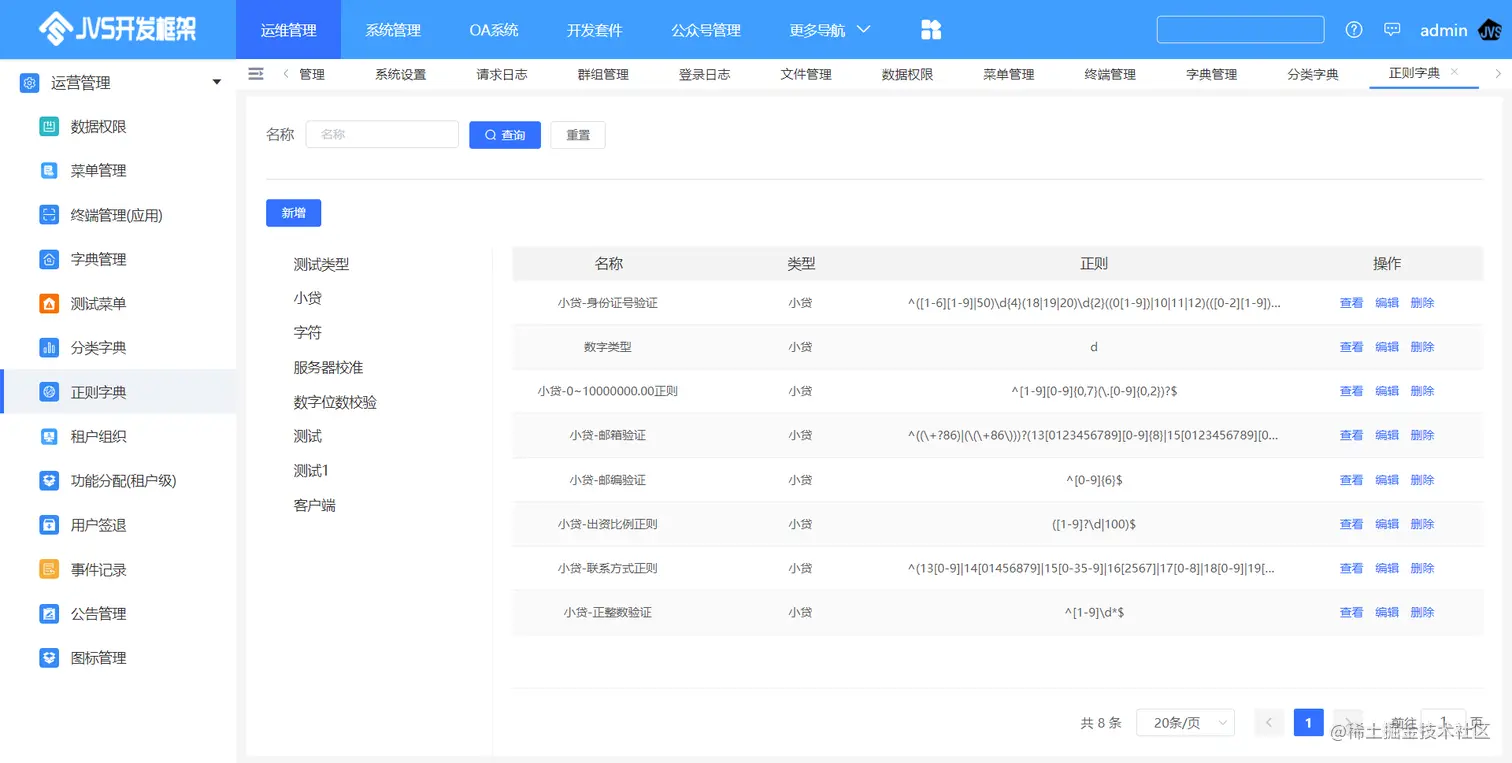
Task: Click the 功能分配(租户级) sidebar icon
Action: 49,481
